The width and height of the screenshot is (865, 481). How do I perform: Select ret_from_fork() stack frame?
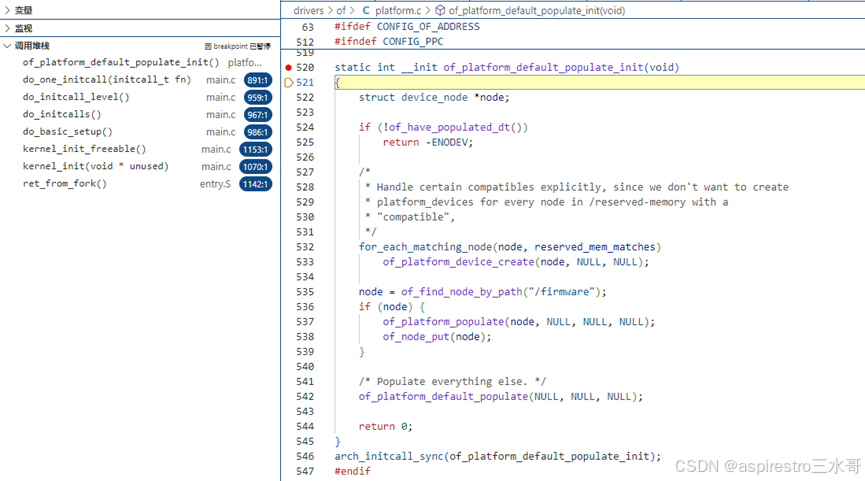click(140, 184)
